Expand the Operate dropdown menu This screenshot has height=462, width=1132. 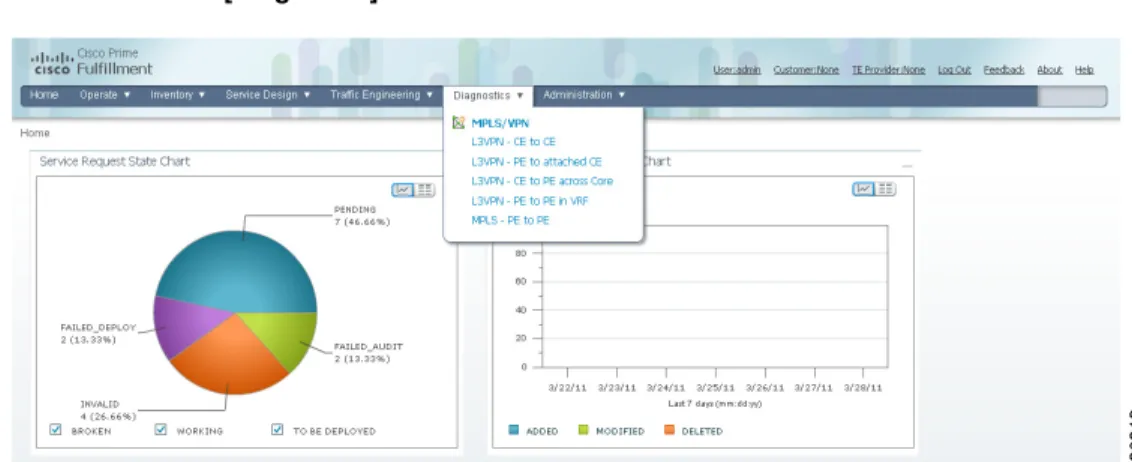pos(105,95)
